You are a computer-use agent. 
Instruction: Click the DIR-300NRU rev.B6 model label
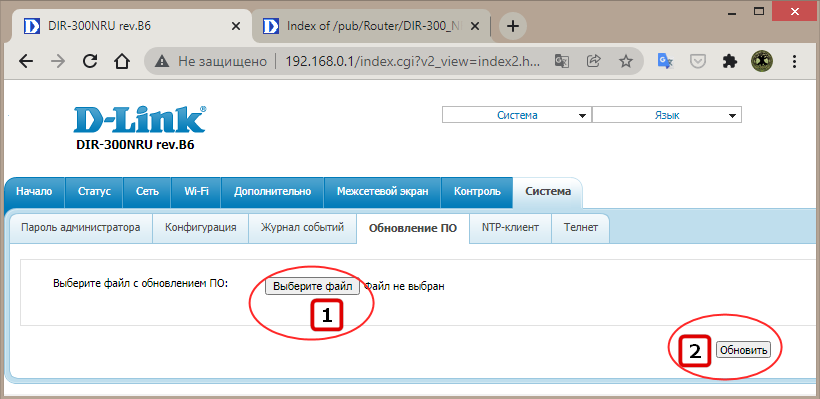click(x=135, y=145)
